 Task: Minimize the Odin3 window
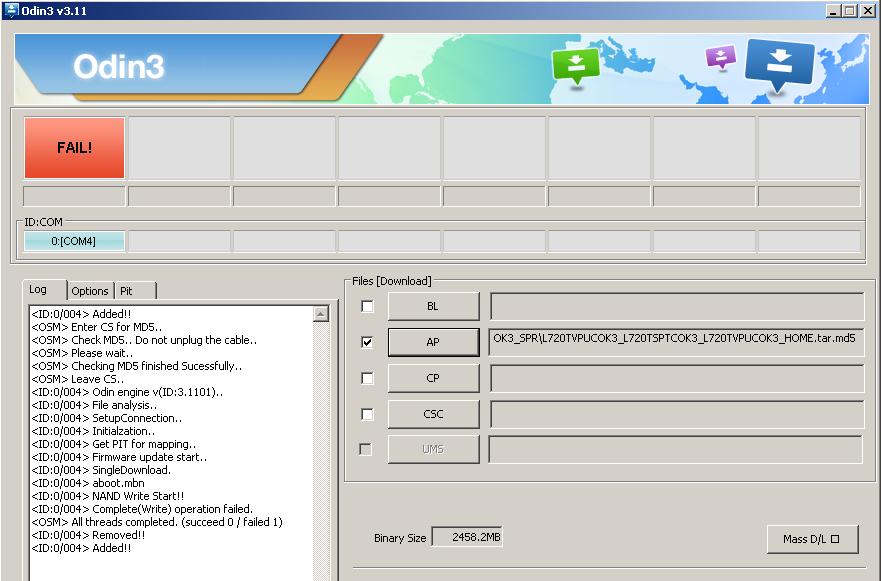coord(833,10)
